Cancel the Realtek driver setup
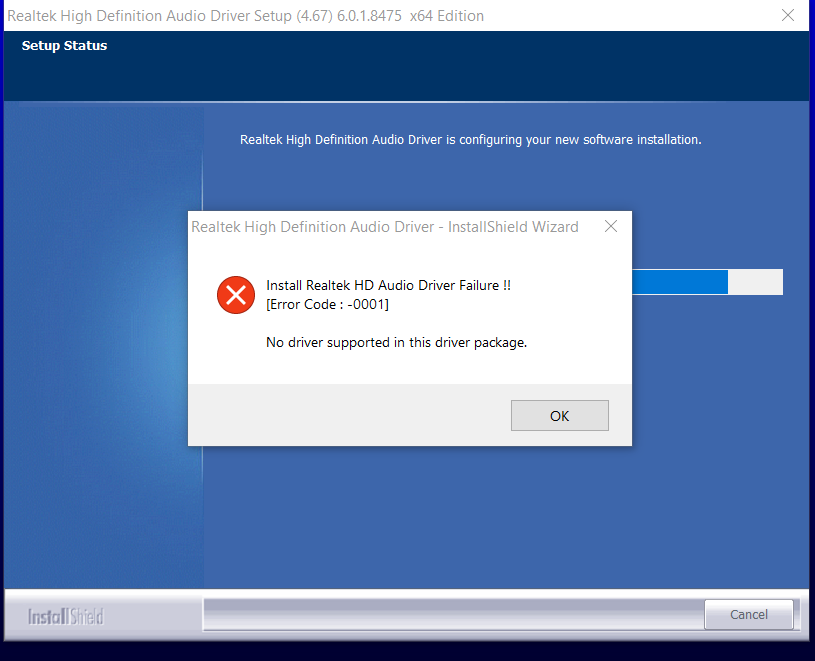 pyautogui.click(x=748, y=614)
